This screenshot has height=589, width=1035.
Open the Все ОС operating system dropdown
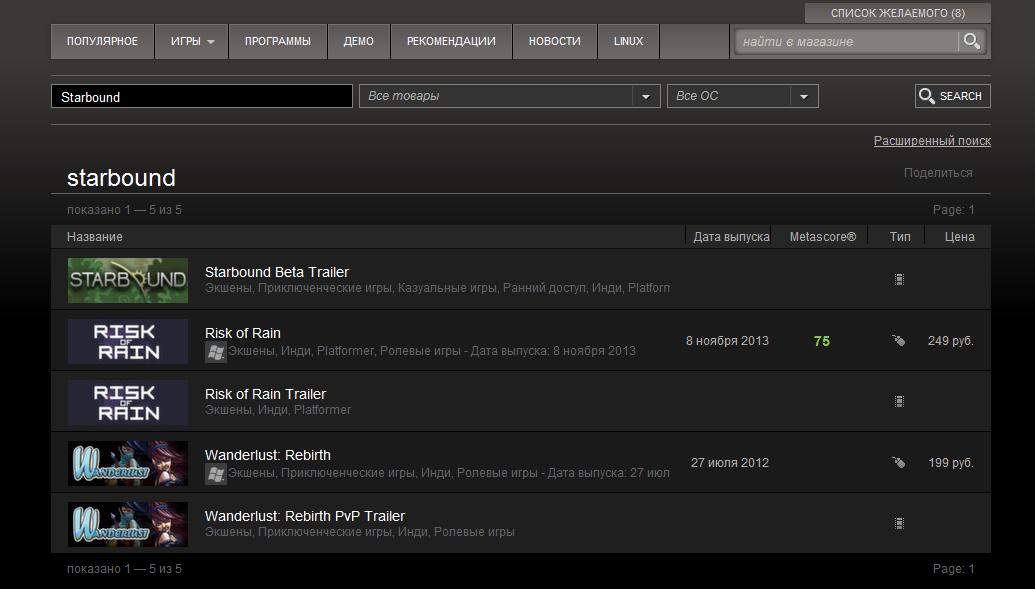point(743,96)
